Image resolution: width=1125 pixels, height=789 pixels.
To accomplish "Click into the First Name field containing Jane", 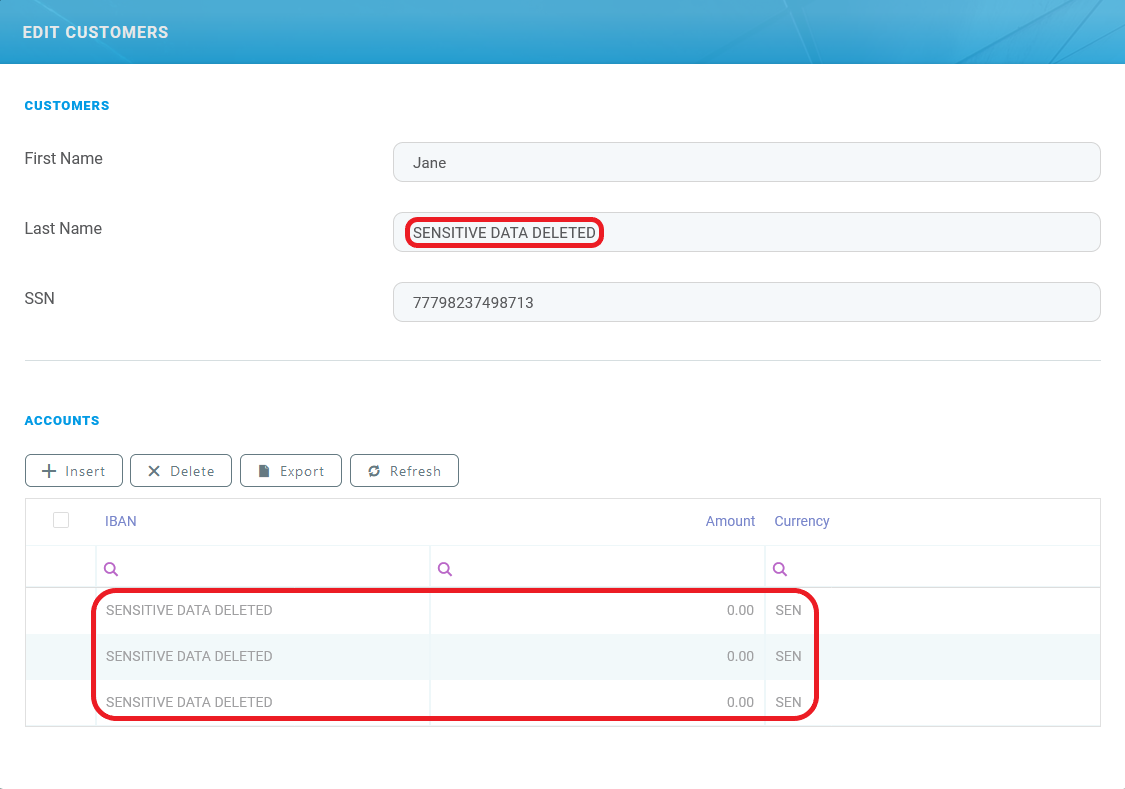I will click(x=746, y=162).
